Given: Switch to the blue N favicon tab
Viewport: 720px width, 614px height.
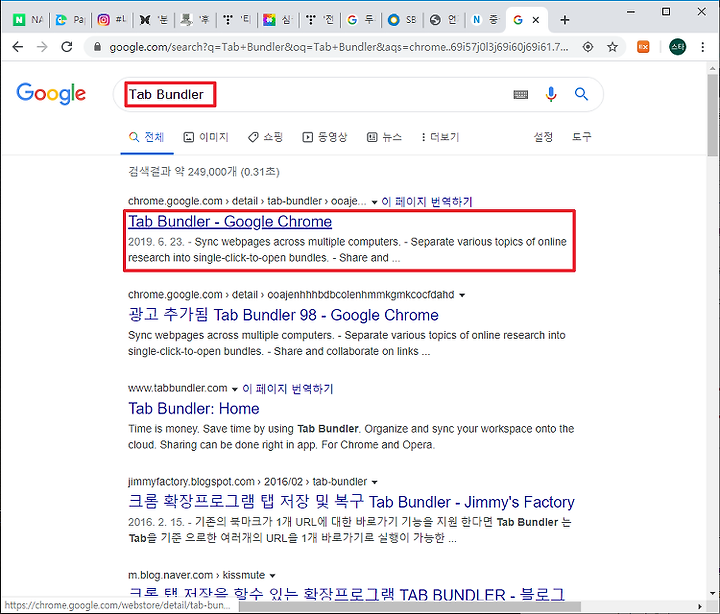Looking at the screenshot, I should 485,20.
